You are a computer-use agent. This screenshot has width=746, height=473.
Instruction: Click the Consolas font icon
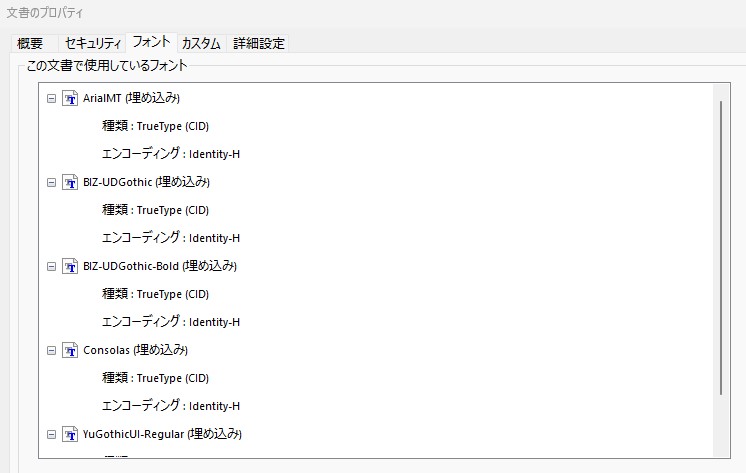click(70, 350)
